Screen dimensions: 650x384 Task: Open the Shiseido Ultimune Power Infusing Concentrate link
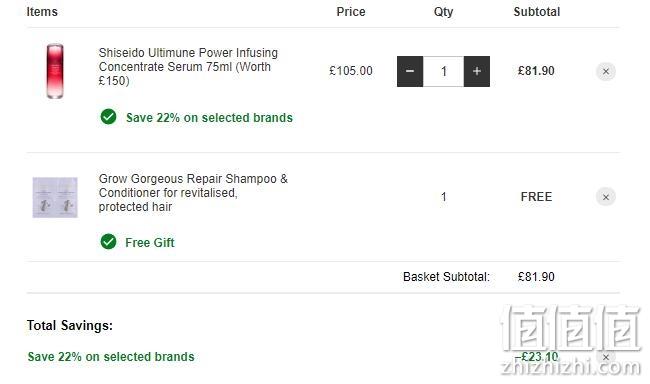[x=188, y=67]
